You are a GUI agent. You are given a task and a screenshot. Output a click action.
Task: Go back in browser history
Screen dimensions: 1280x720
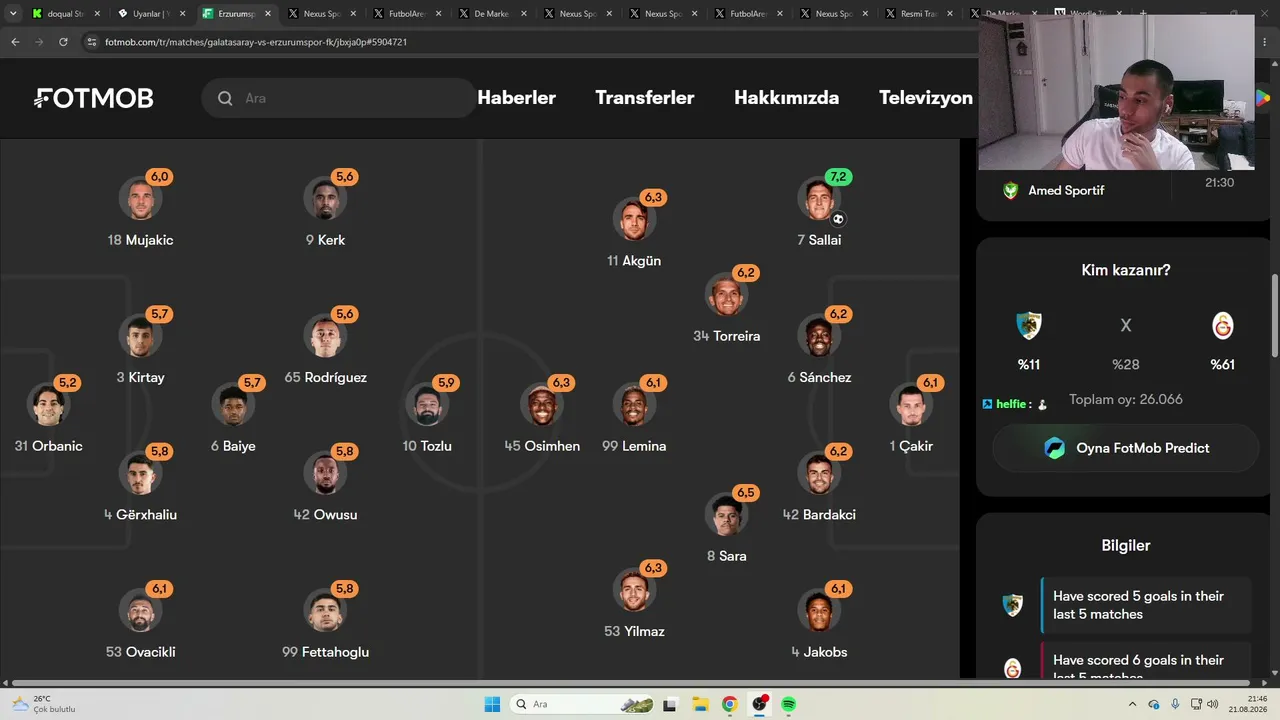tap(15, 42)
